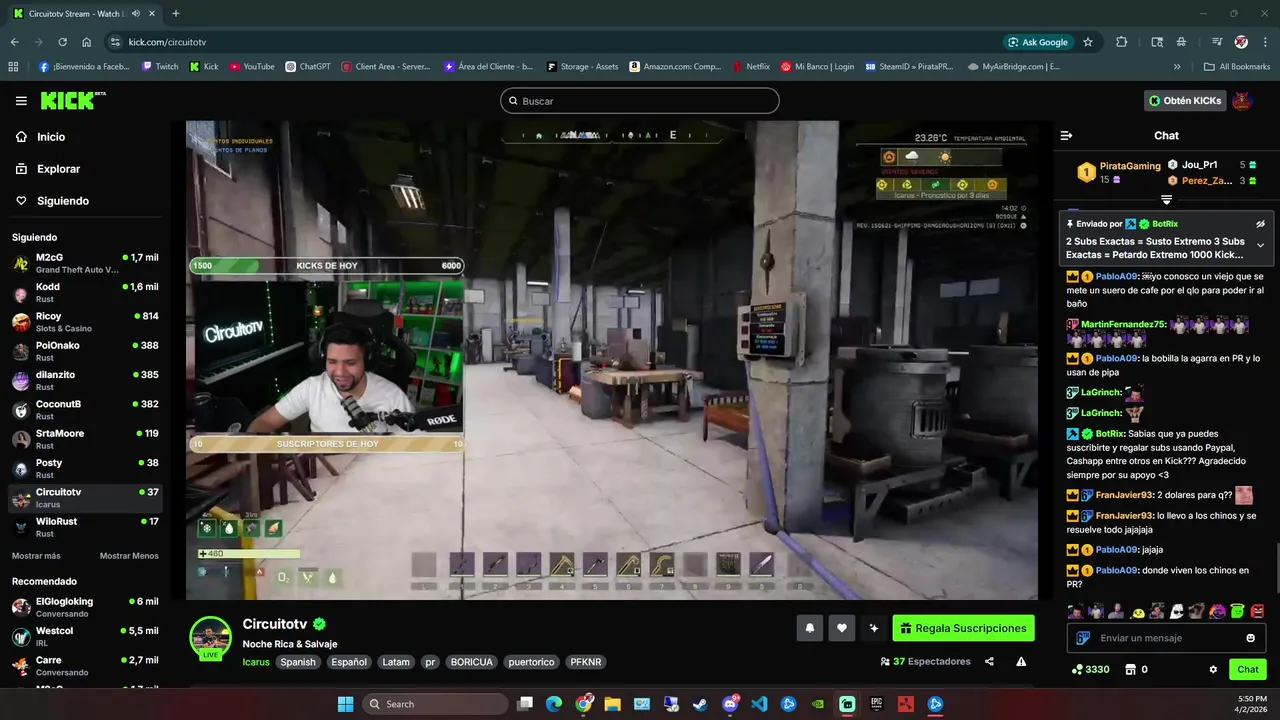
Task: Open Chrome extensions puzzle icon
Action: tap(1121, 42)
